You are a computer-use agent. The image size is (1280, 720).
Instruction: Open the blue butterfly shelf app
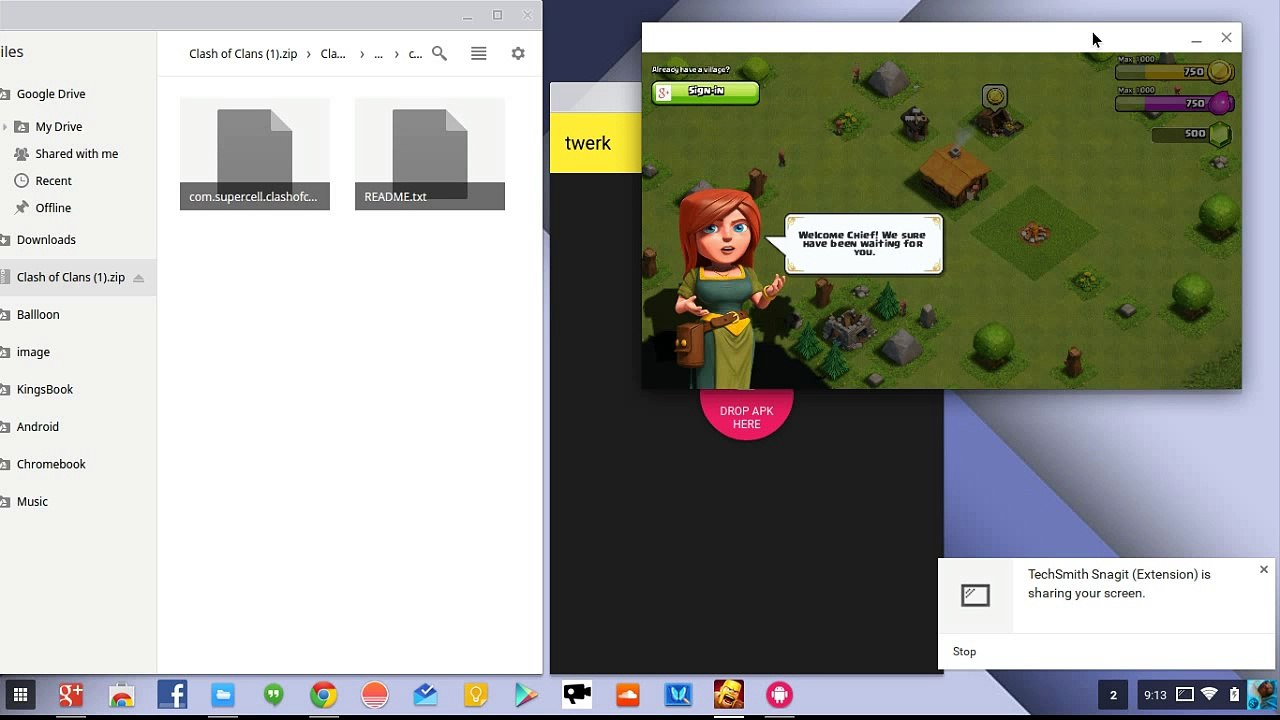coord(678,694)
